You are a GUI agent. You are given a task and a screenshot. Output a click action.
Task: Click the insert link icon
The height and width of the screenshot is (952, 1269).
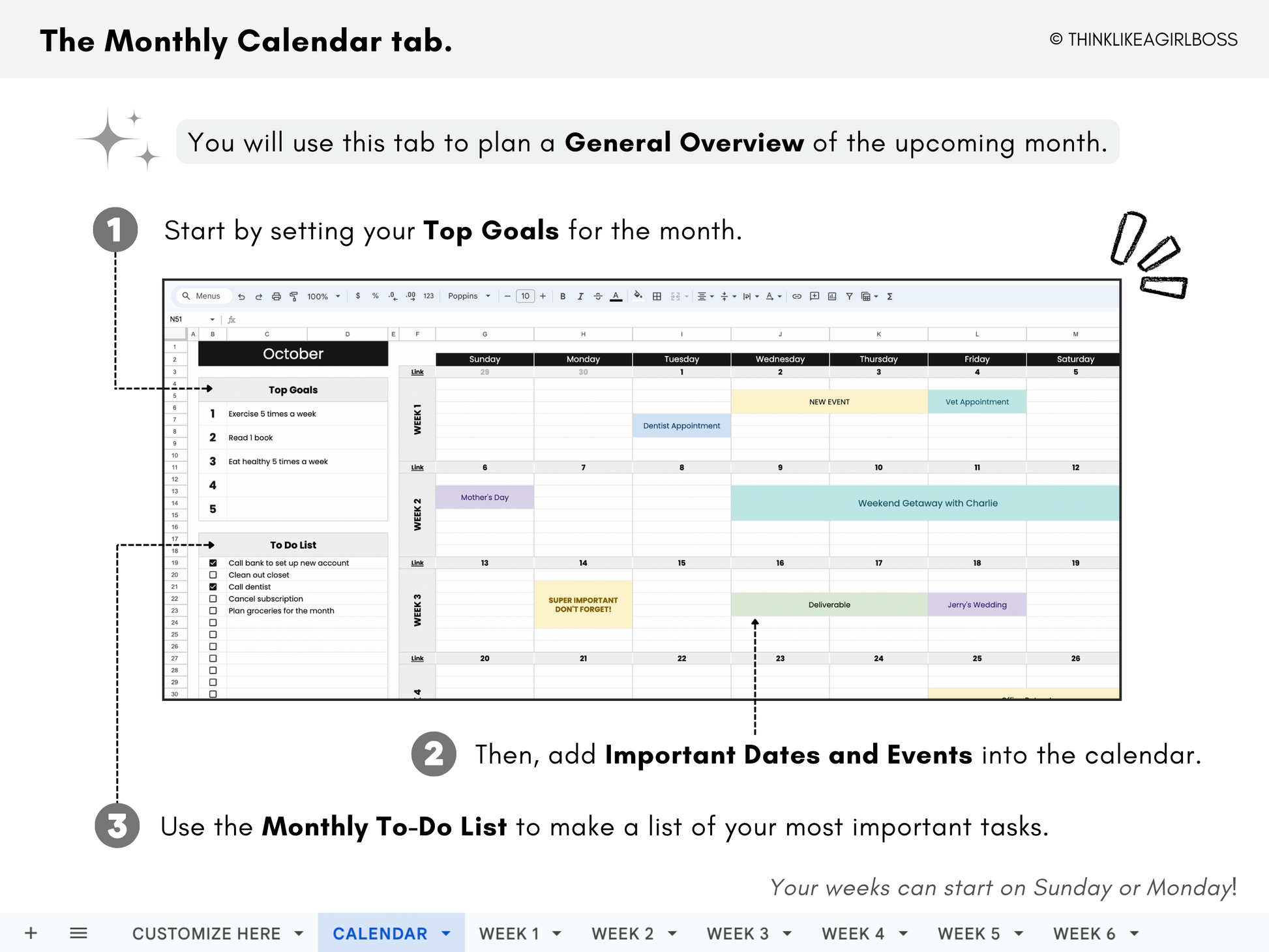(x=797, y=297)
